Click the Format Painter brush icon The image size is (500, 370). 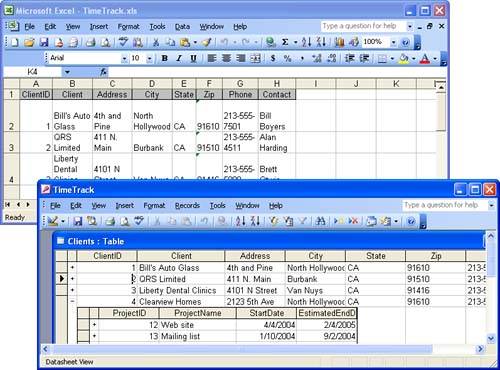tap(207, 42)
